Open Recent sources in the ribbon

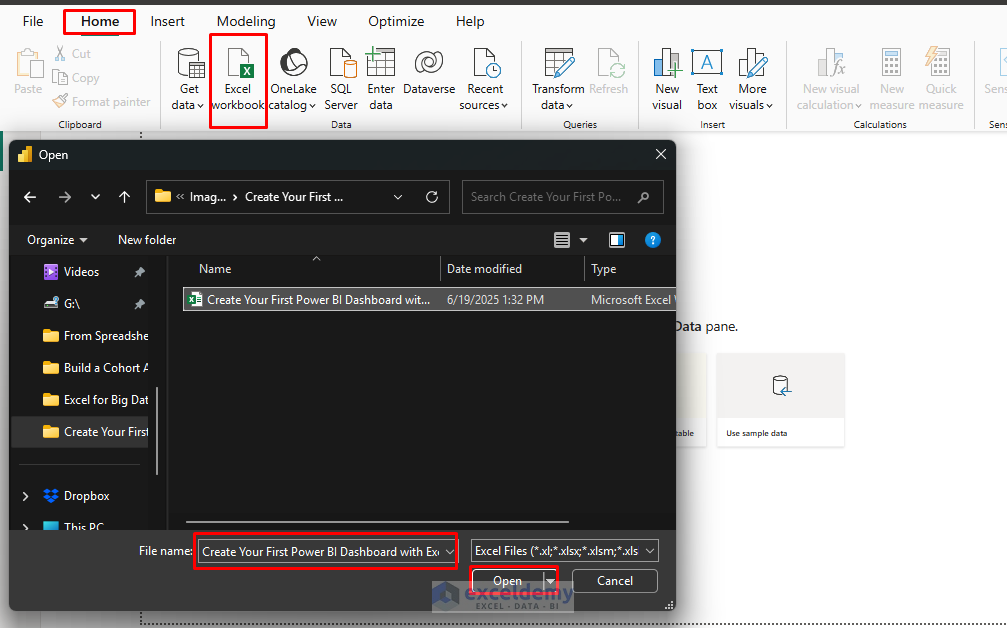pyautogui.click(x=484, y=80)
